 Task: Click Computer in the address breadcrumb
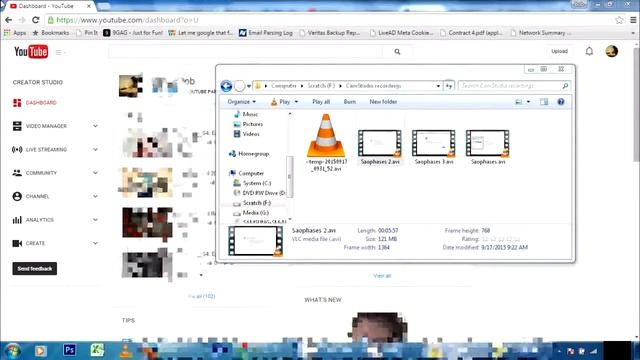point(284,86)
